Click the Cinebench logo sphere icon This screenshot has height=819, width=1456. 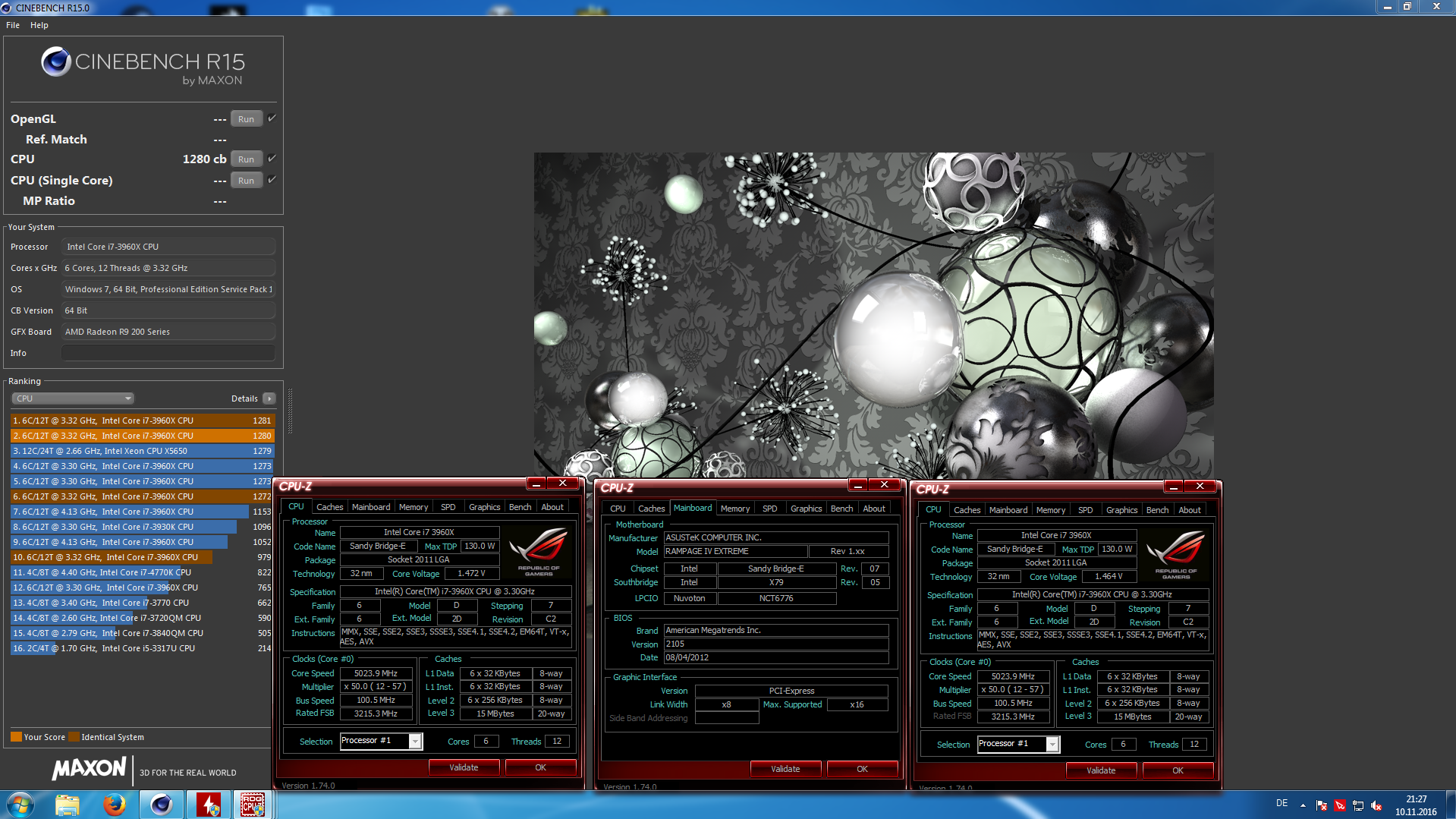coord(56,61)
